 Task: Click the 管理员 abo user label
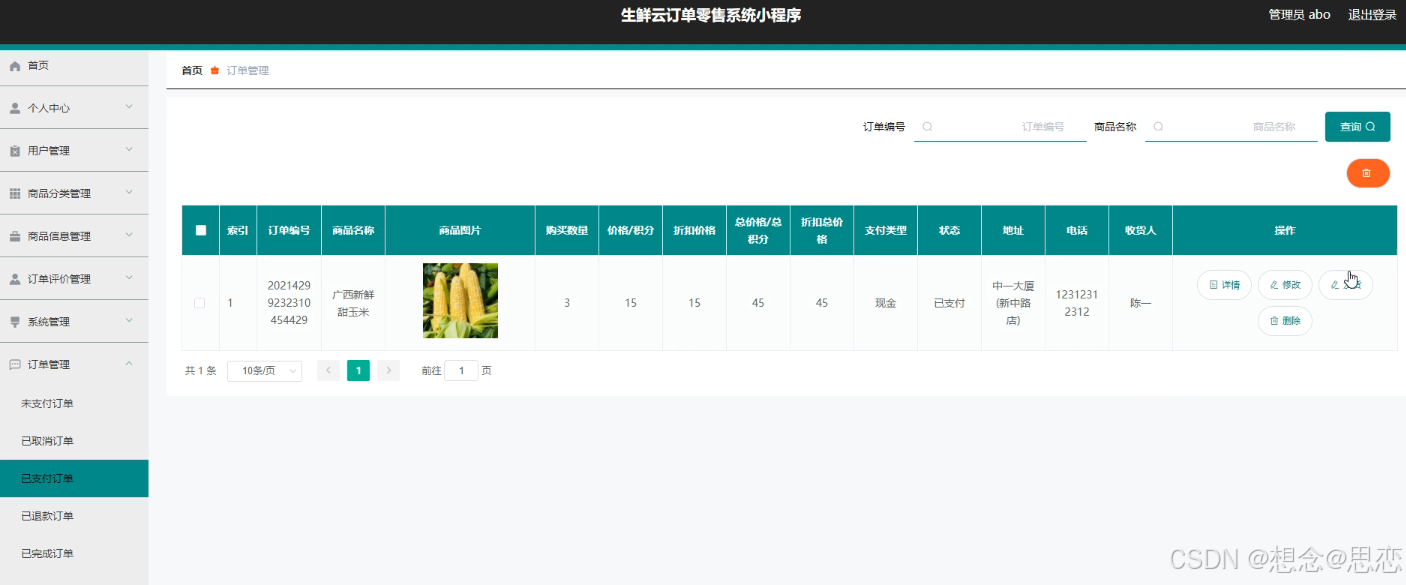tap(1299, 15)
